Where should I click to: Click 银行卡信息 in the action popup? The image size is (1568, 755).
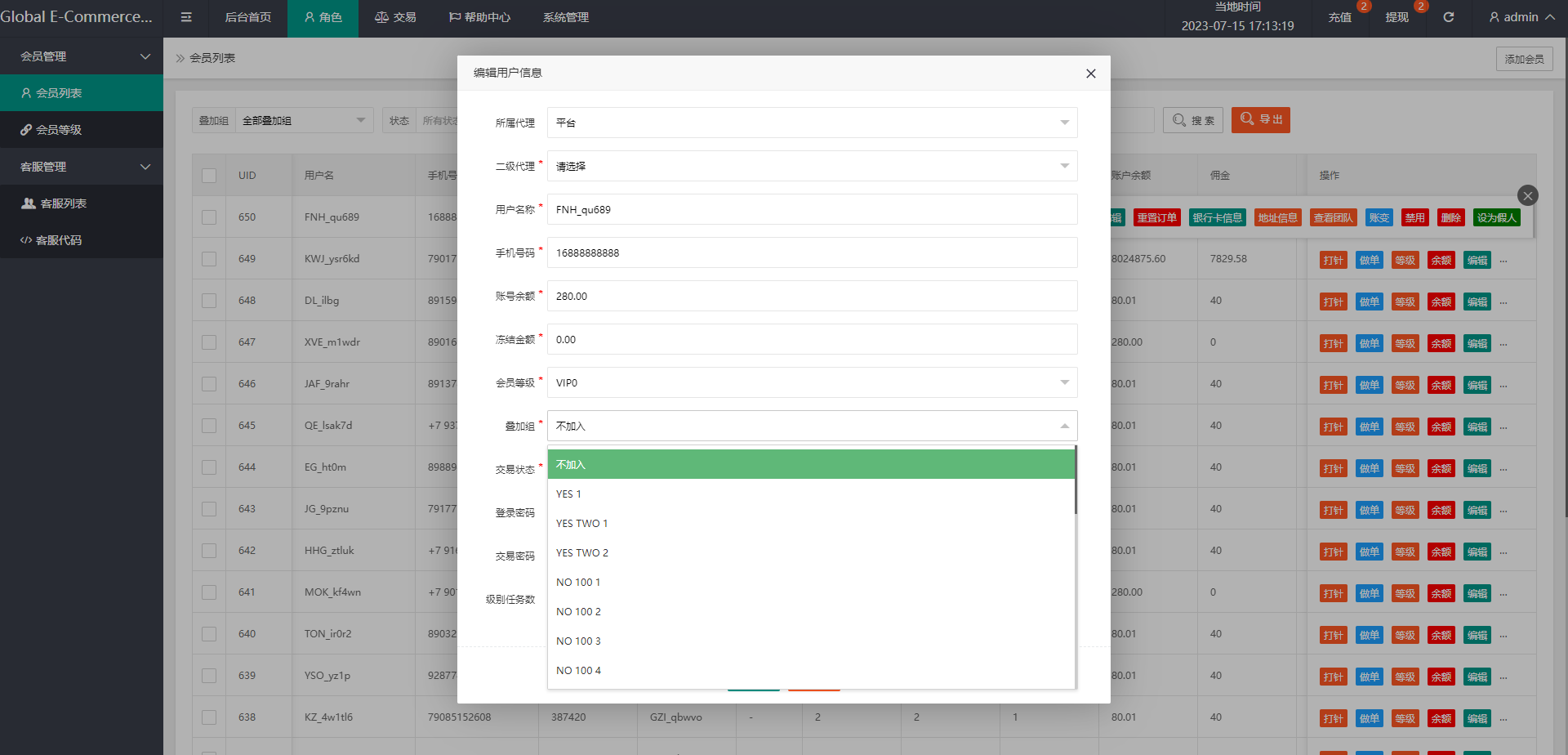click(x=1218, y=218)
